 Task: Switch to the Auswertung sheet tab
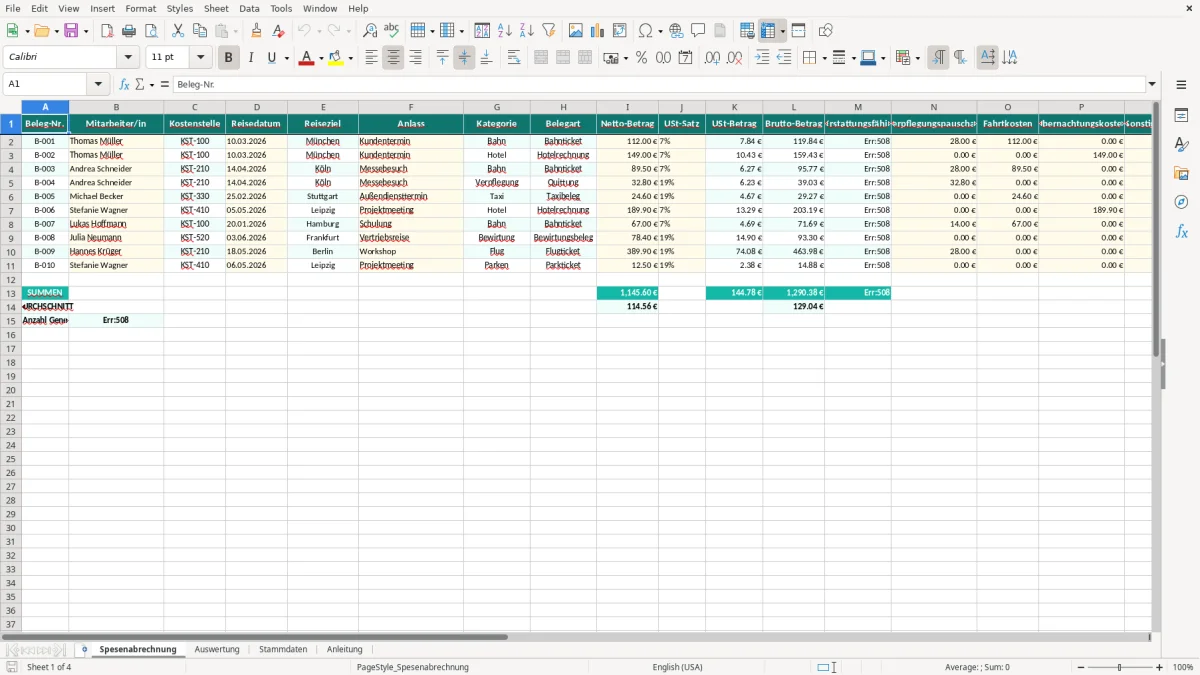point(217,649)
